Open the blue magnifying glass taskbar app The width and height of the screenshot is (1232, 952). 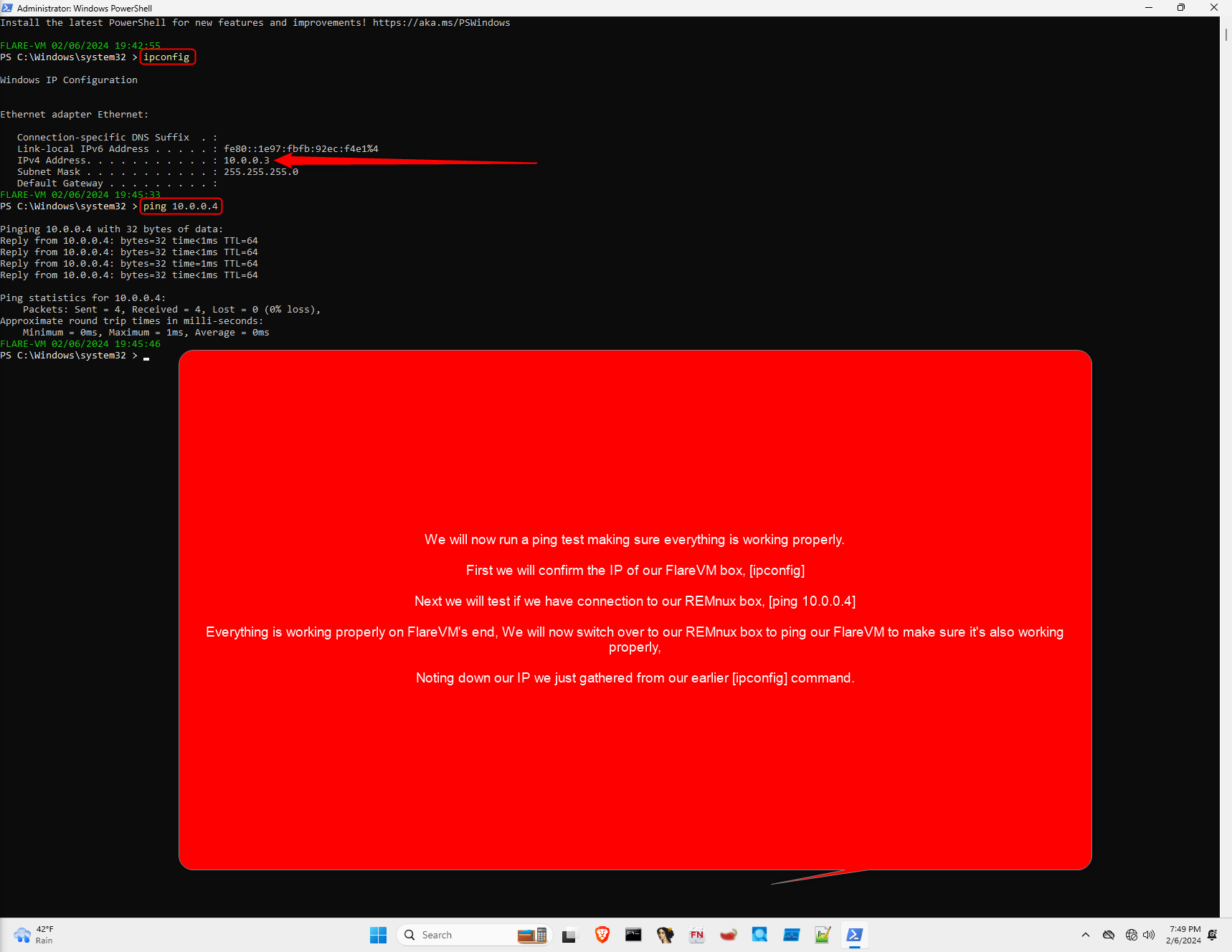759,935
